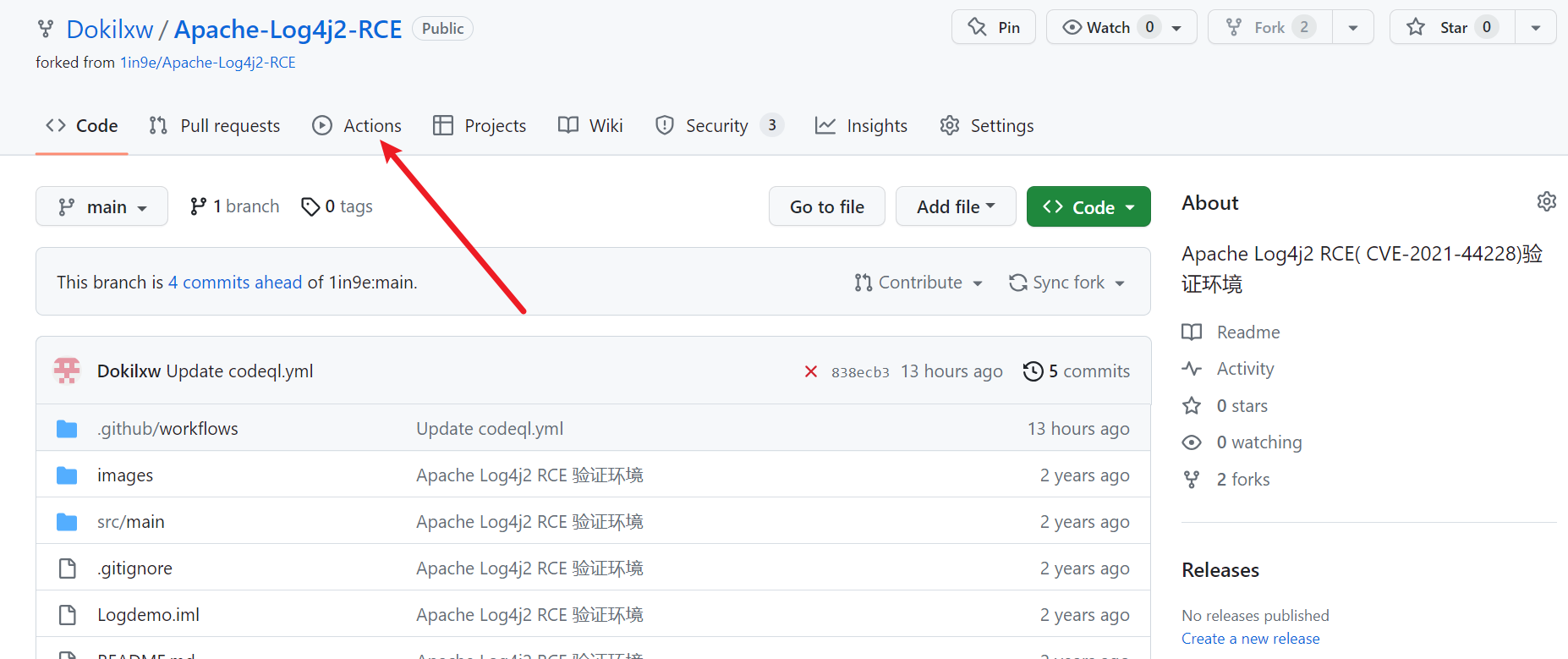Open Apache-Log4j2-RCE repository title link
Viewport: 1568px width, 659px height.
click(x=288, y=29)
